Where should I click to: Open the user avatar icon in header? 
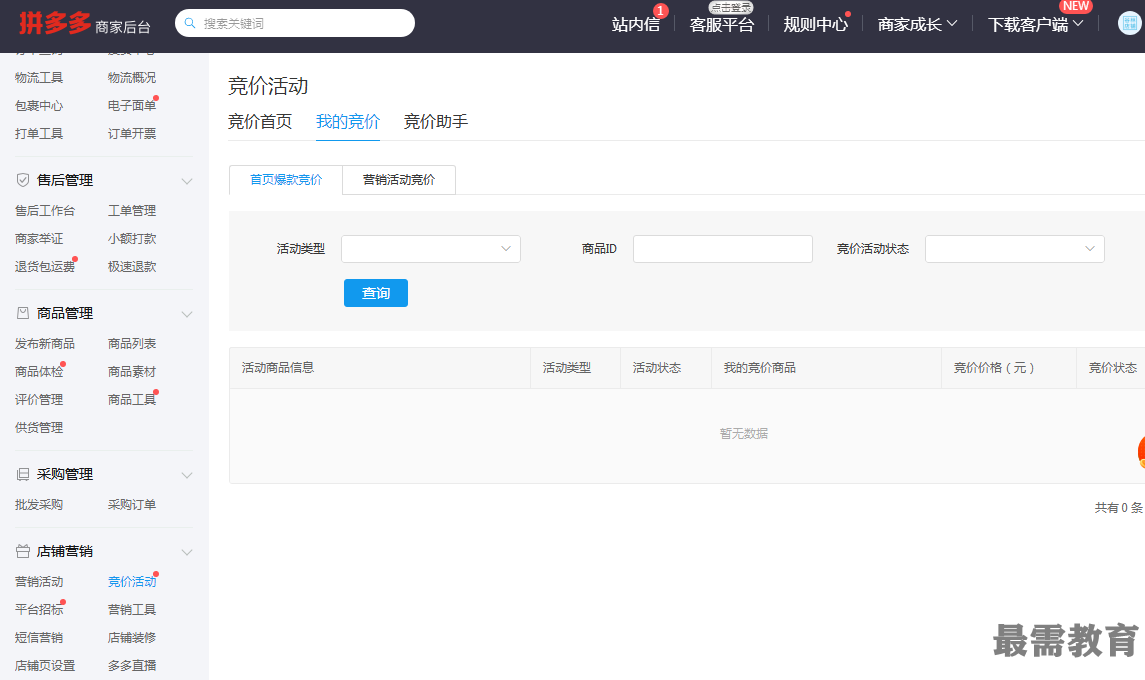point(1130,23)
